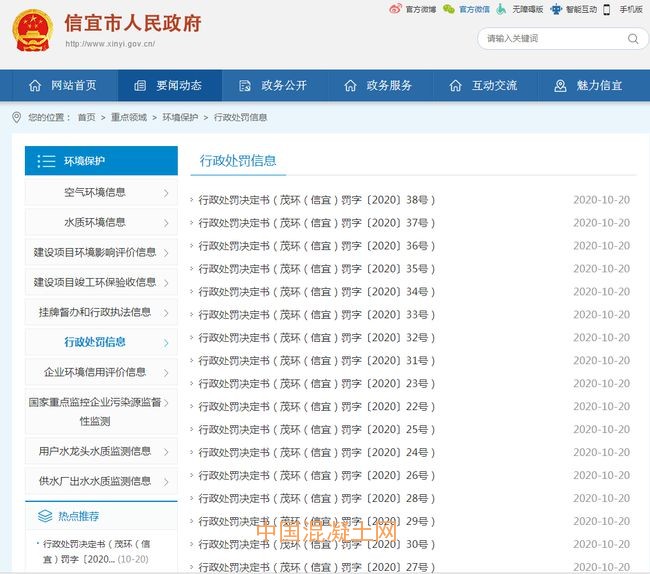Expand the 企业环境信用评价信息 chevron
Image resolution: width=650 pixels, height=574 pixels.
[166, 373]
